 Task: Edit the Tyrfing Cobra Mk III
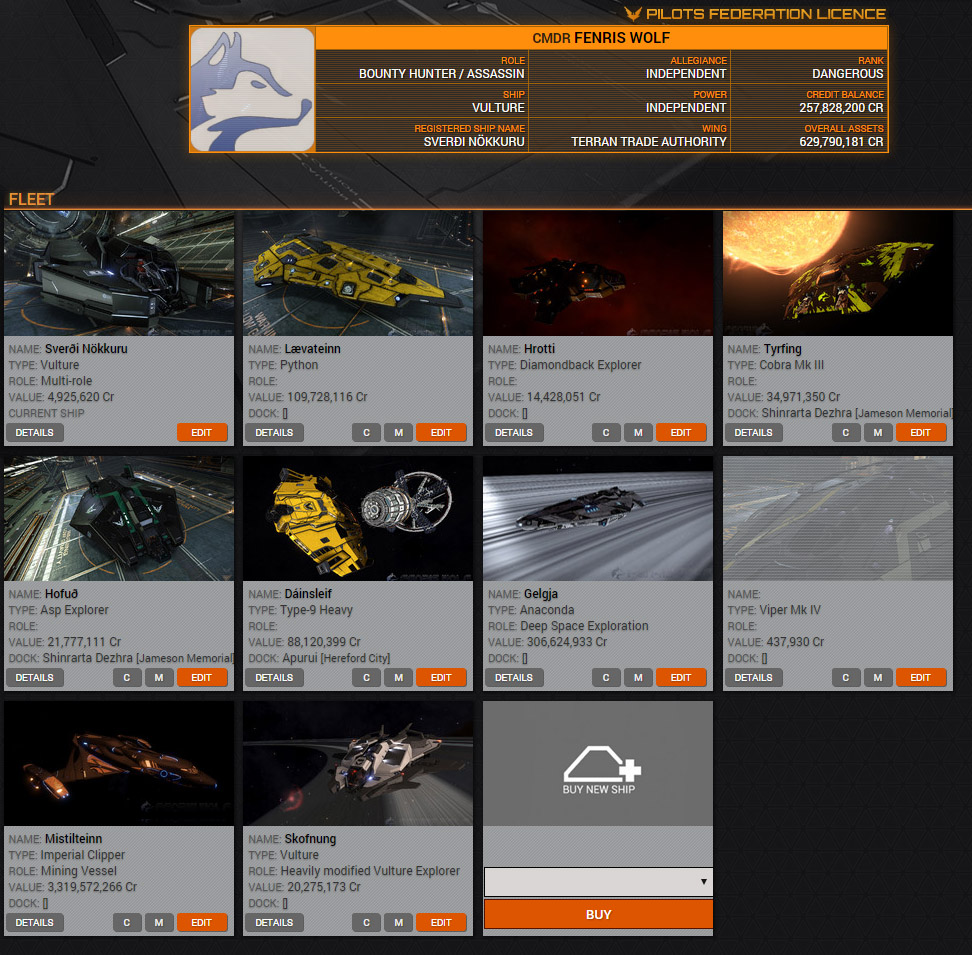click(x=921, y=433)
